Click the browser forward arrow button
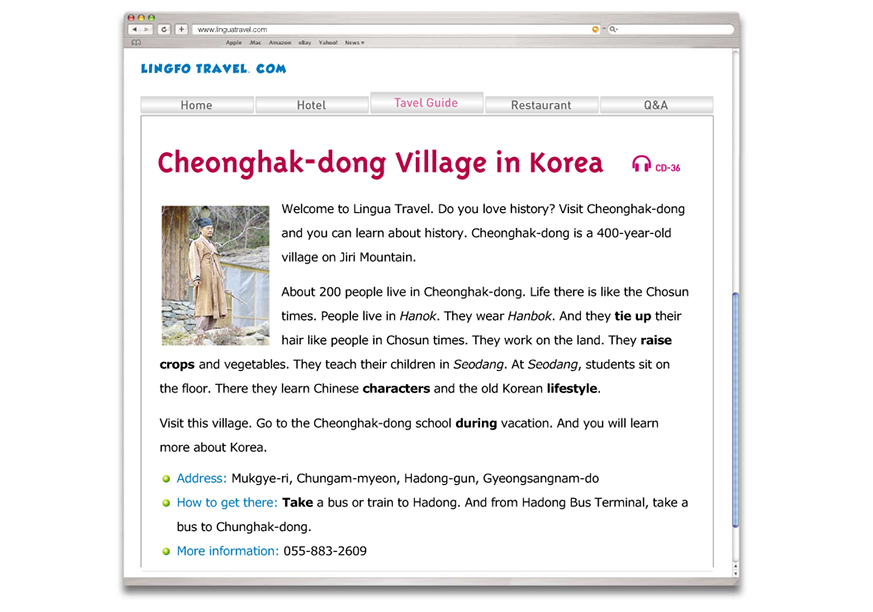The height and width of the screenshot is (612, 873). coord(147,30)
